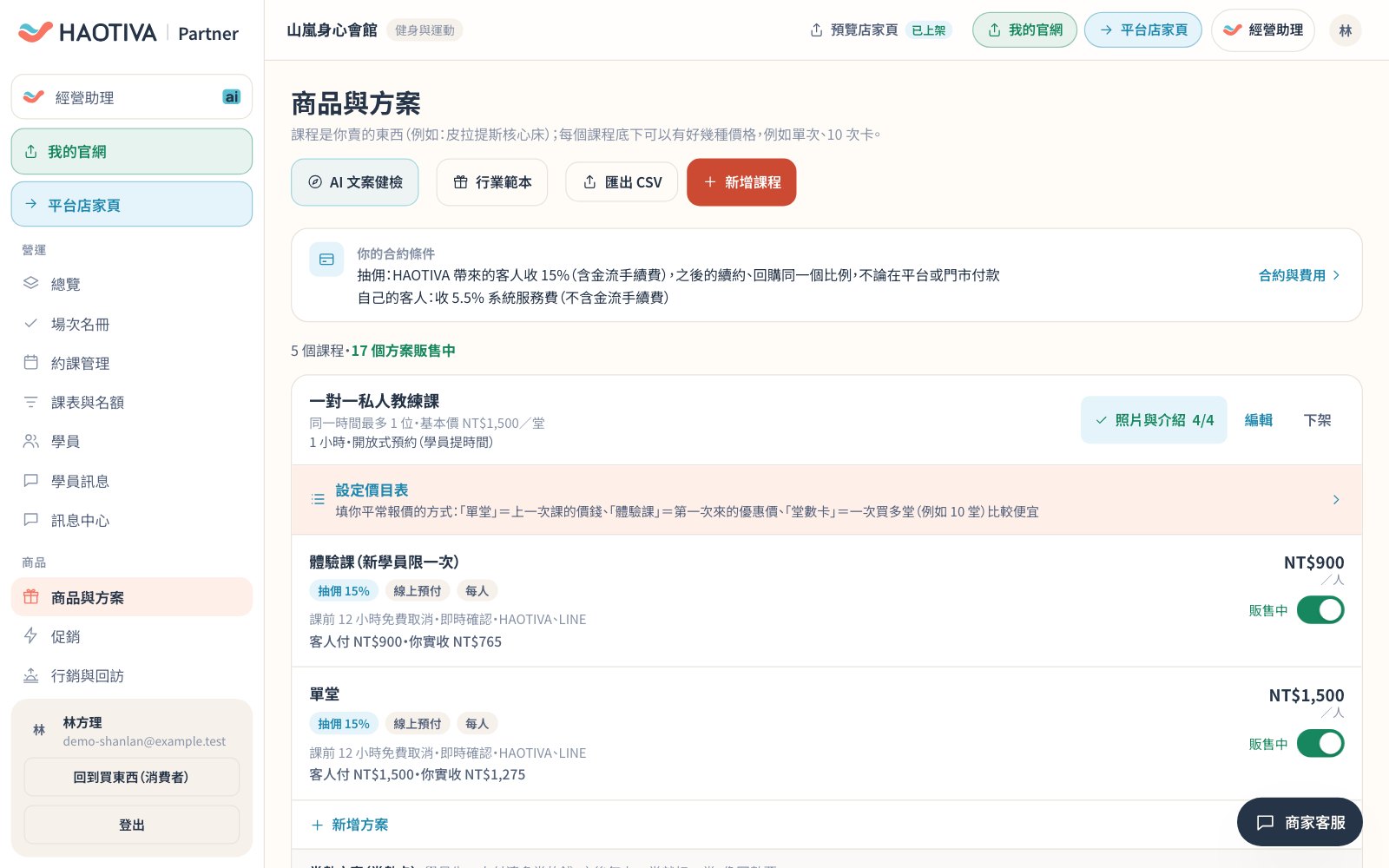Click 下架 for 一對一私人教練課
This screenshot has width=1389, height=868.
click(x=1317, y=420)
